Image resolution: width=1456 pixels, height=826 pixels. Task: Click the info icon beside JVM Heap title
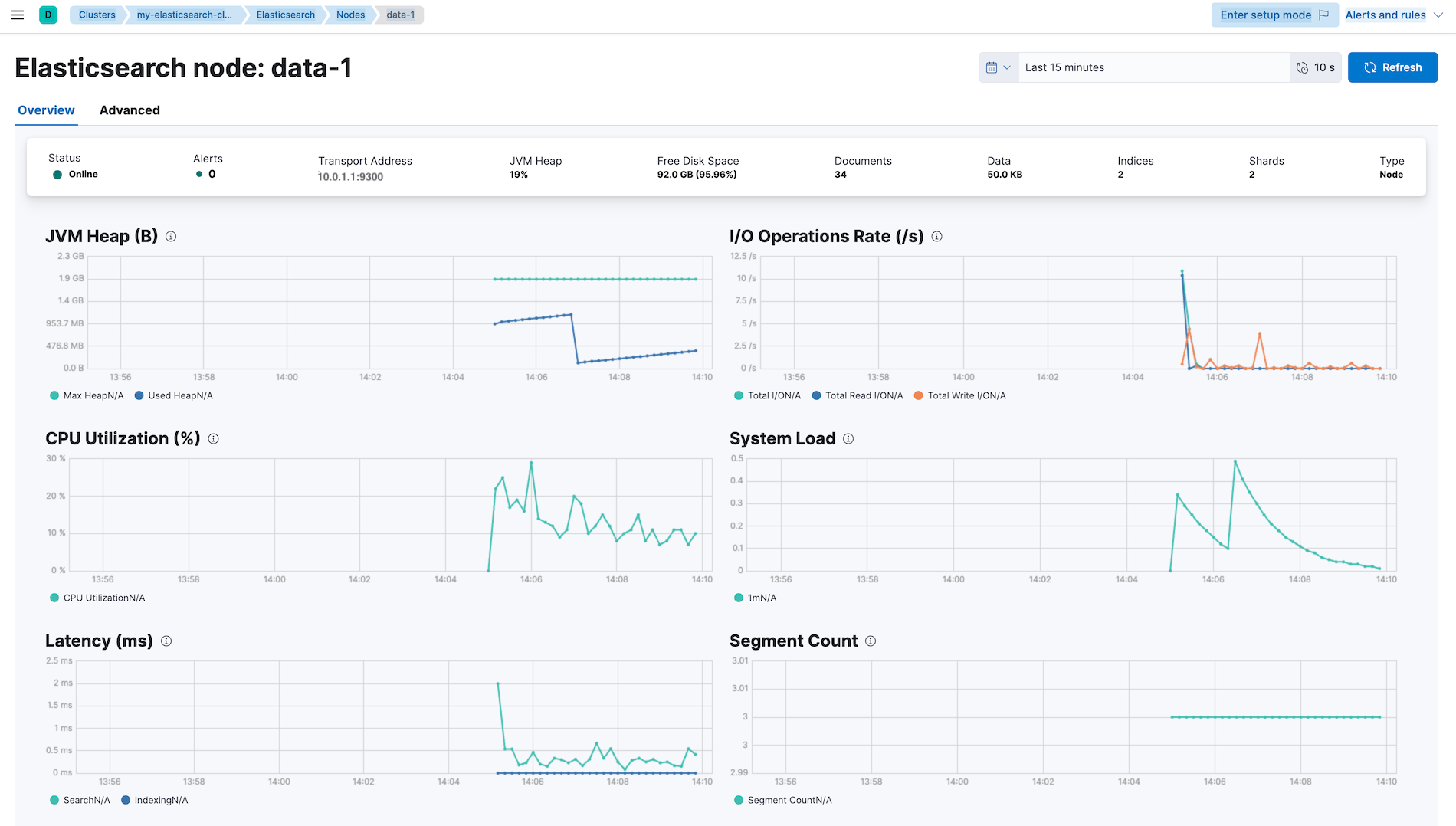tap(170, 237)
